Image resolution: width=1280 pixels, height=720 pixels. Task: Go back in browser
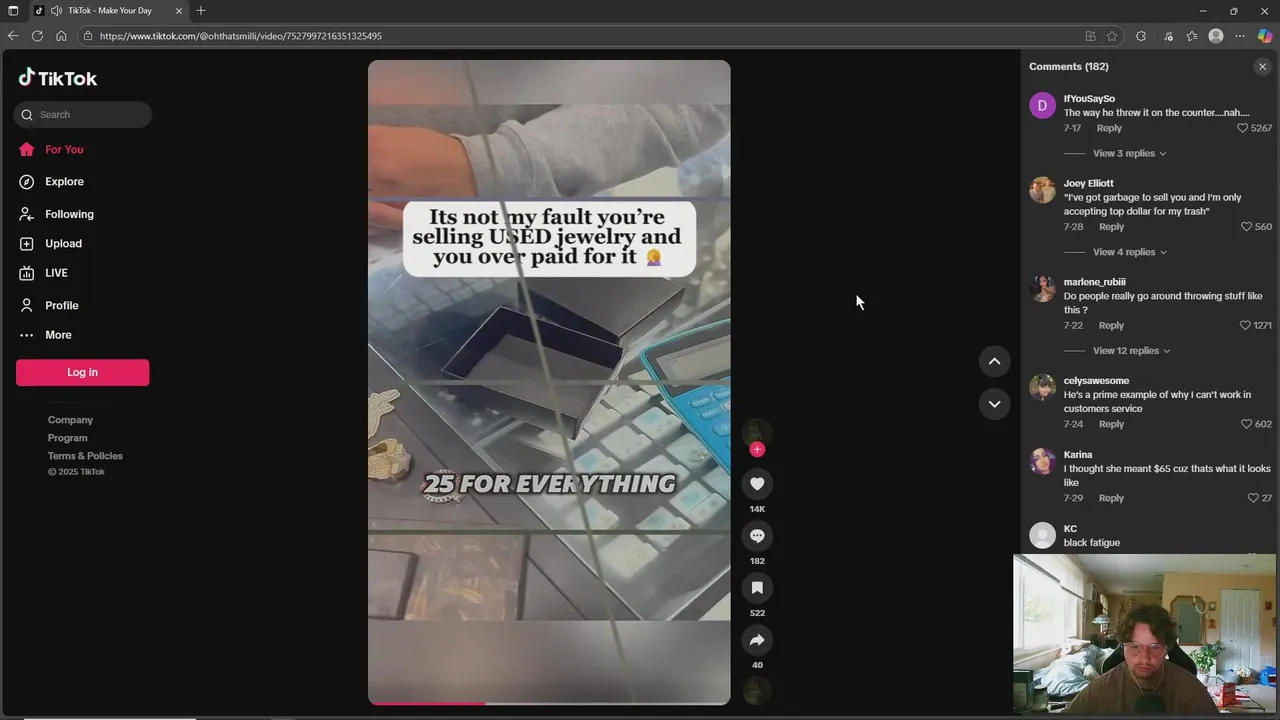click(x=13, y=36)
